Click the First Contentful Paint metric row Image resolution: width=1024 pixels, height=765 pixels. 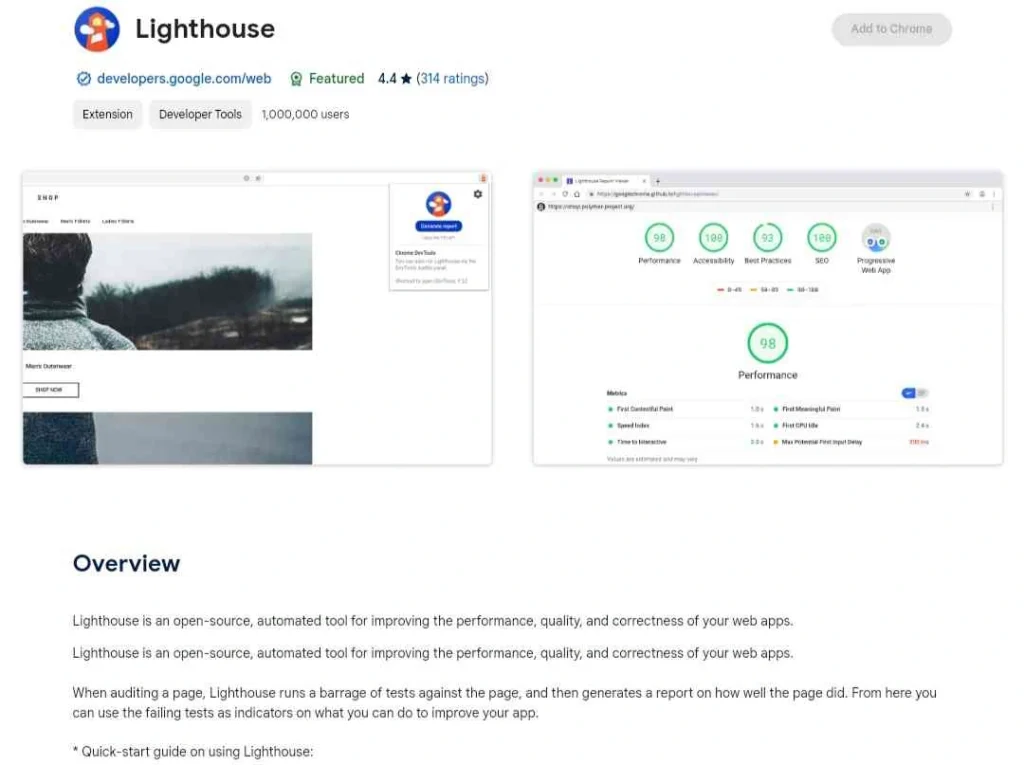click(685, 409)
